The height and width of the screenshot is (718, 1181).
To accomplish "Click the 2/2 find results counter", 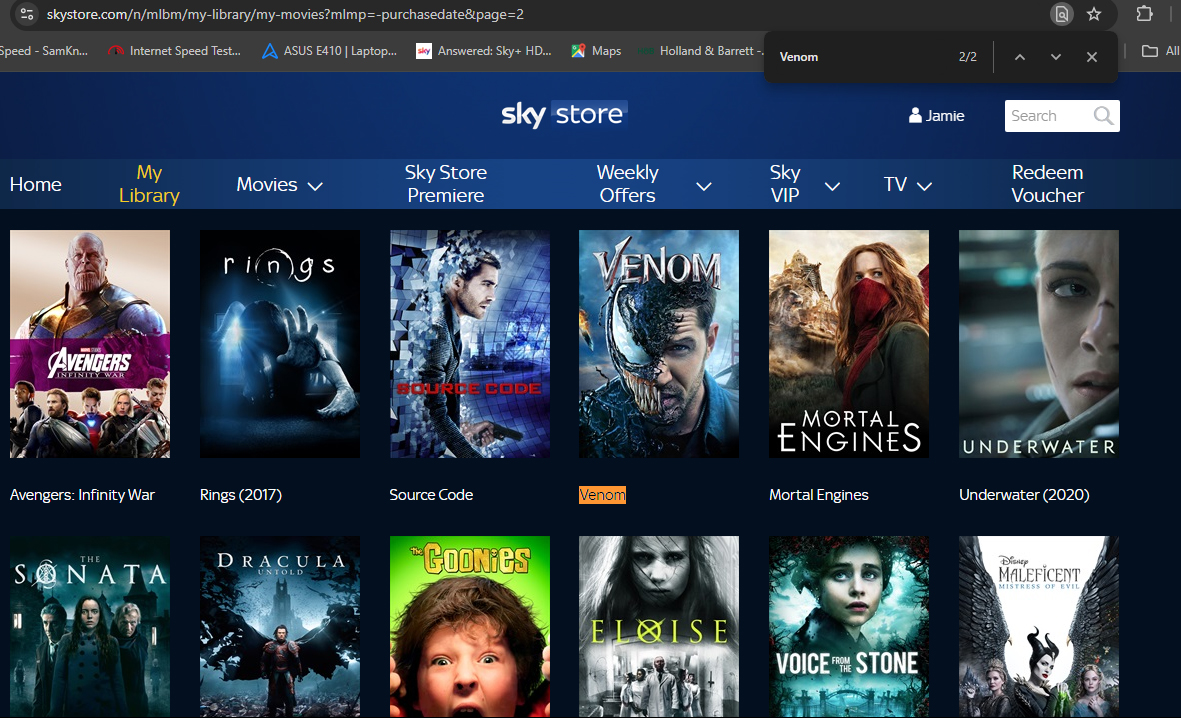I will (x=968, y=57).
